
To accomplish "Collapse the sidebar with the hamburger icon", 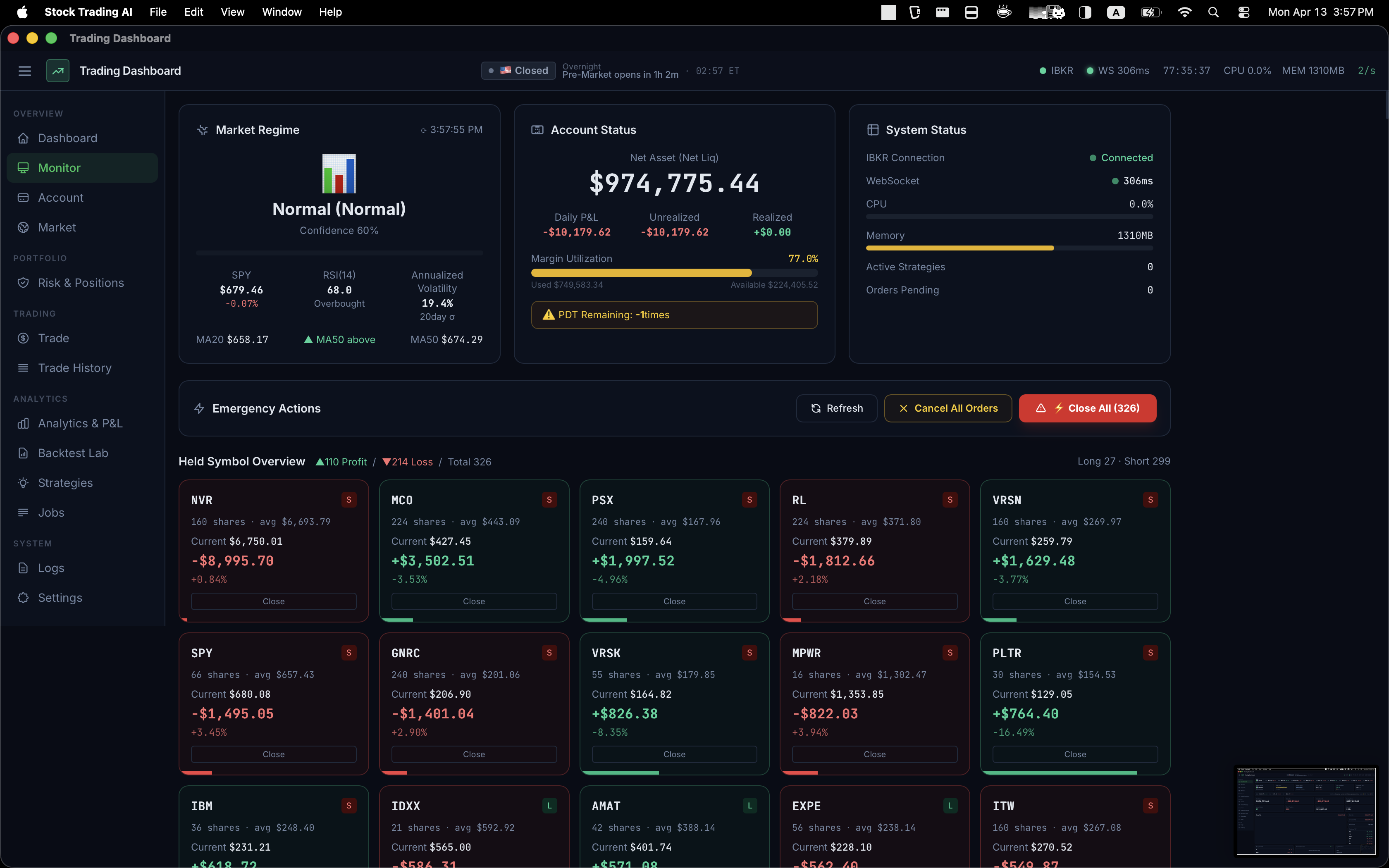I will (x=25, y=70).
